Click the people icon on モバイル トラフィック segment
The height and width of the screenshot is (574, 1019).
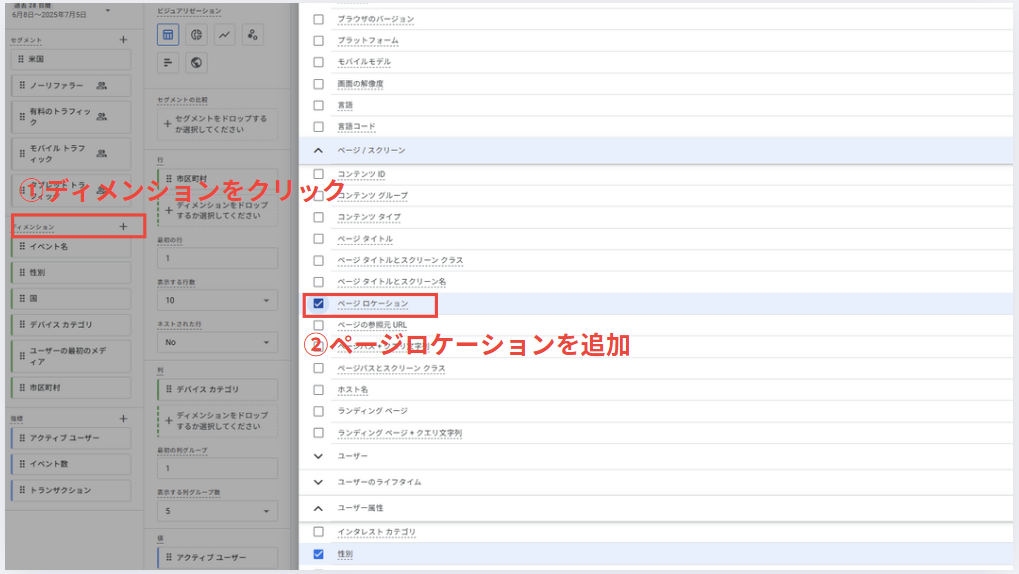click(x=101, y=153)
